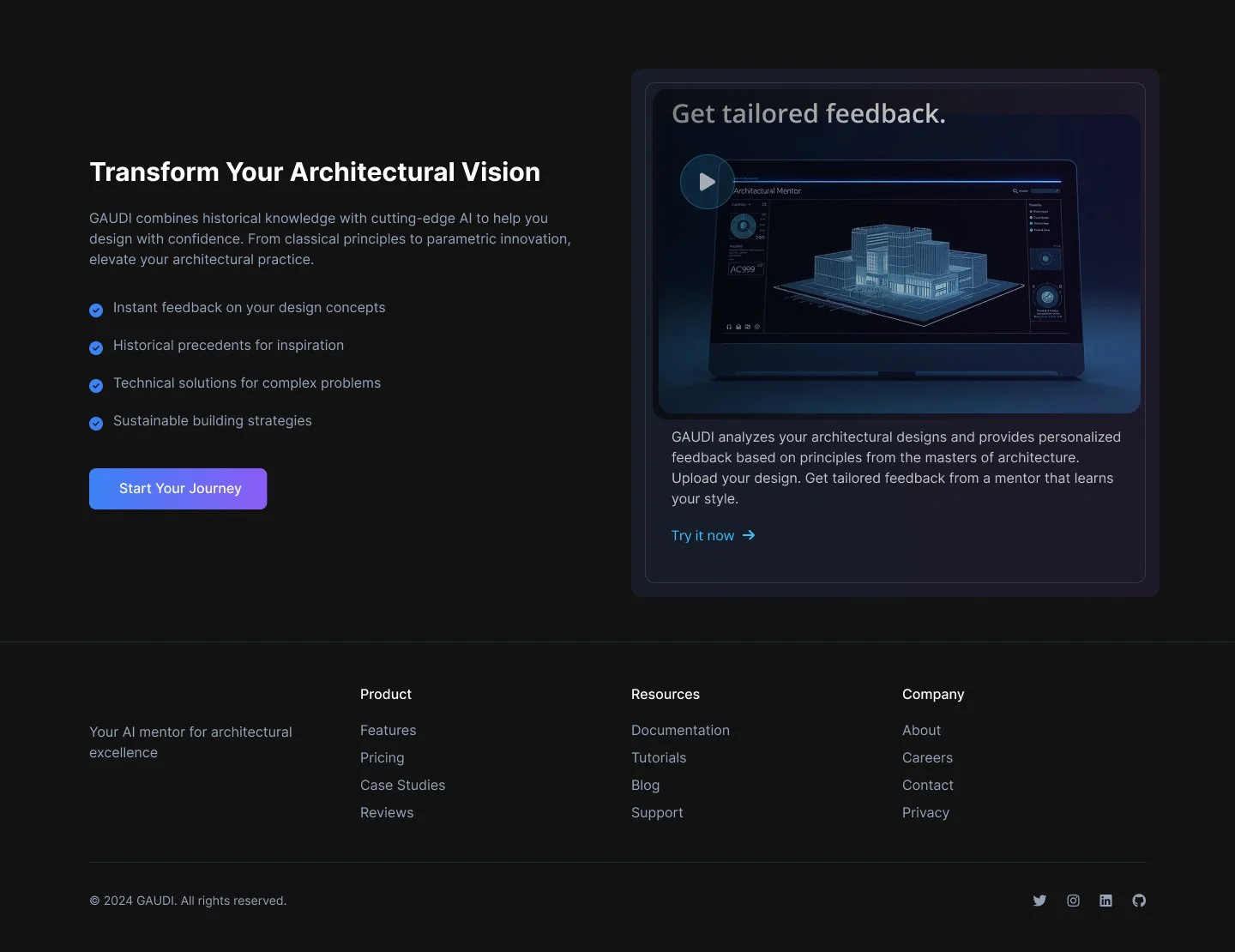
Task: Click the Start Your Journey button
Action: pos(178,489)
